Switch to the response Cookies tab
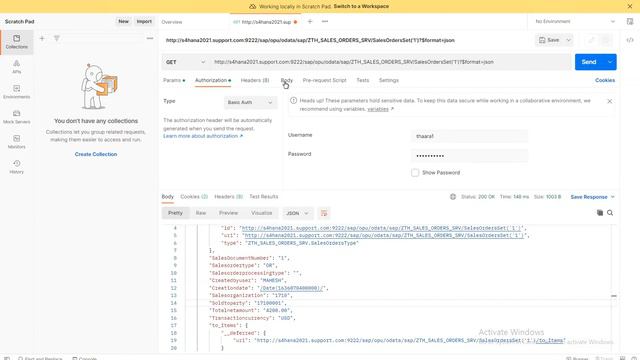This screenshot has height=360, width=640. point(194,197)
